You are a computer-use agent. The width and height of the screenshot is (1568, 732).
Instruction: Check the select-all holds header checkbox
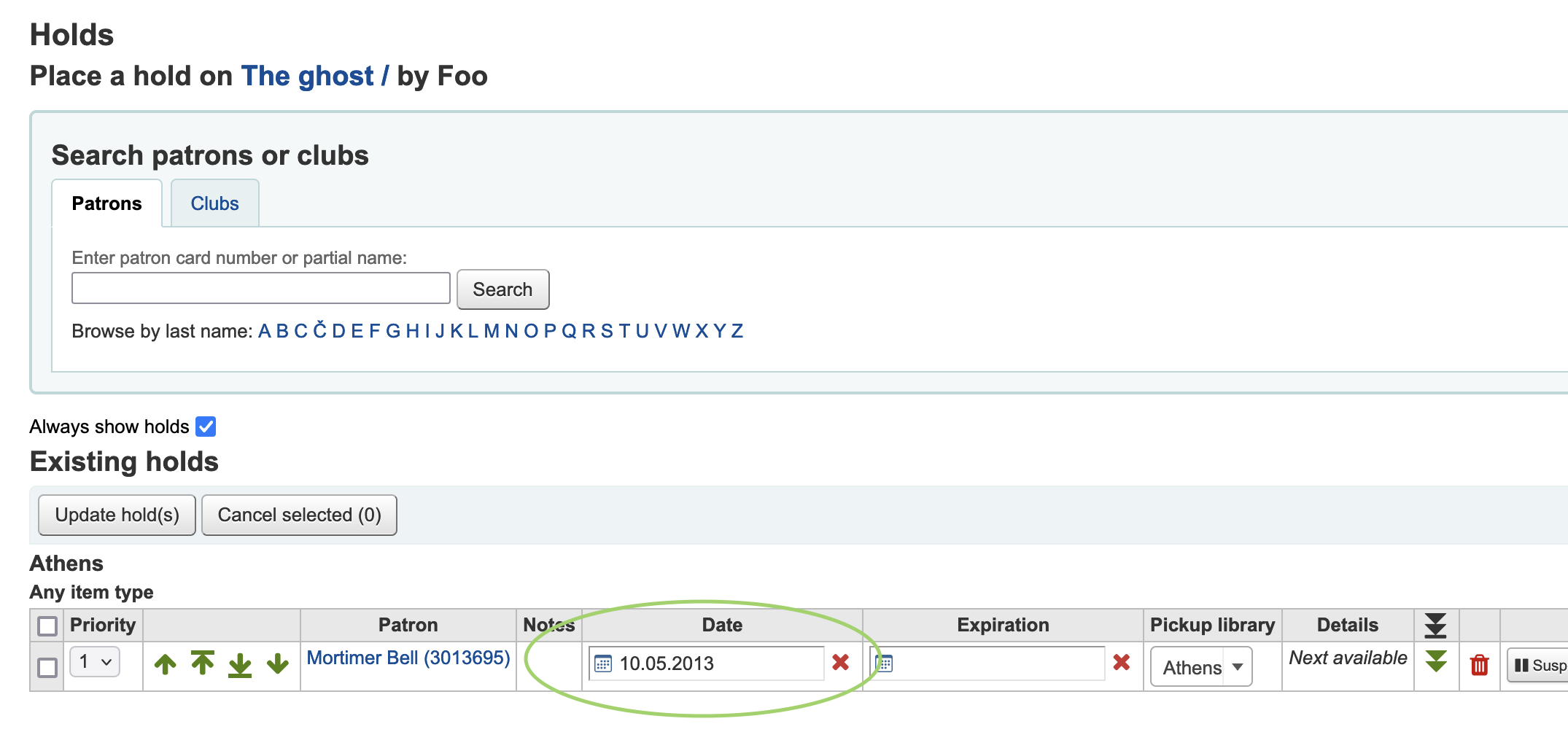click(x=47, y=626)
